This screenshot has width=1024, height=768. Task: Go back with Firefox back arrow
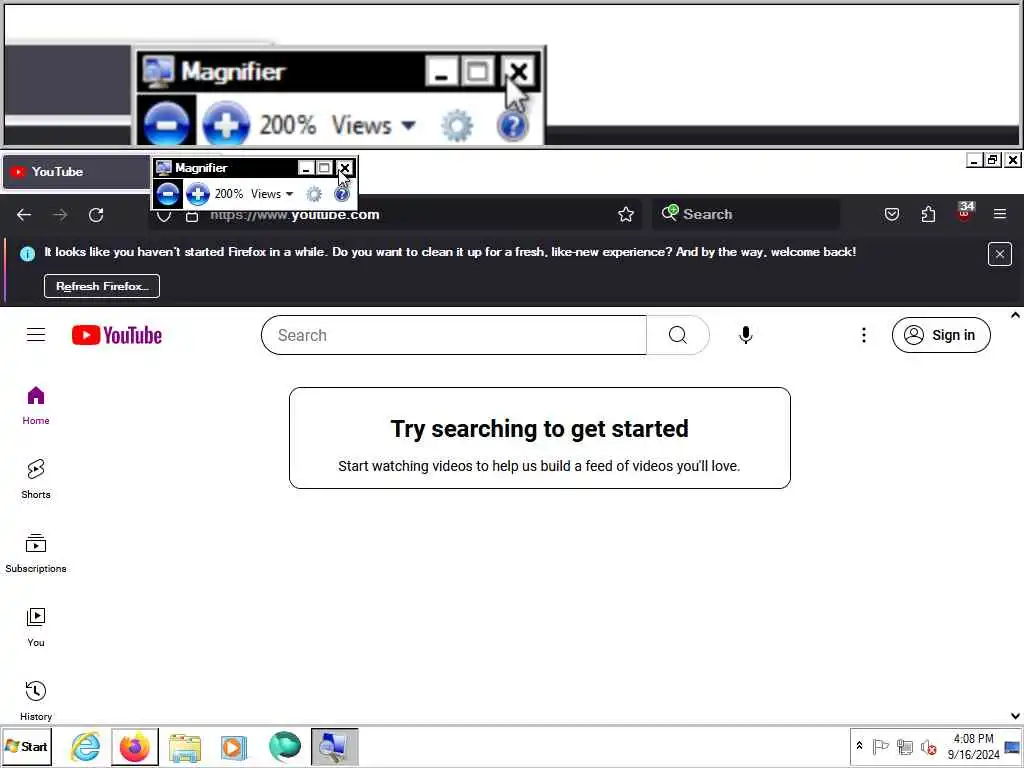click(24, 215)
